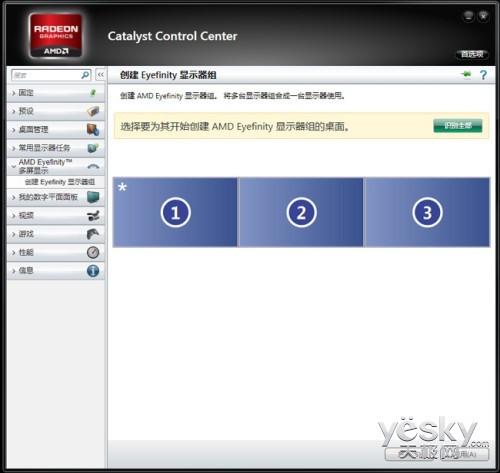The height and width of the screenshot is (473, 500).
Task: Open help with the question mark icon
Action: [483, 75]
